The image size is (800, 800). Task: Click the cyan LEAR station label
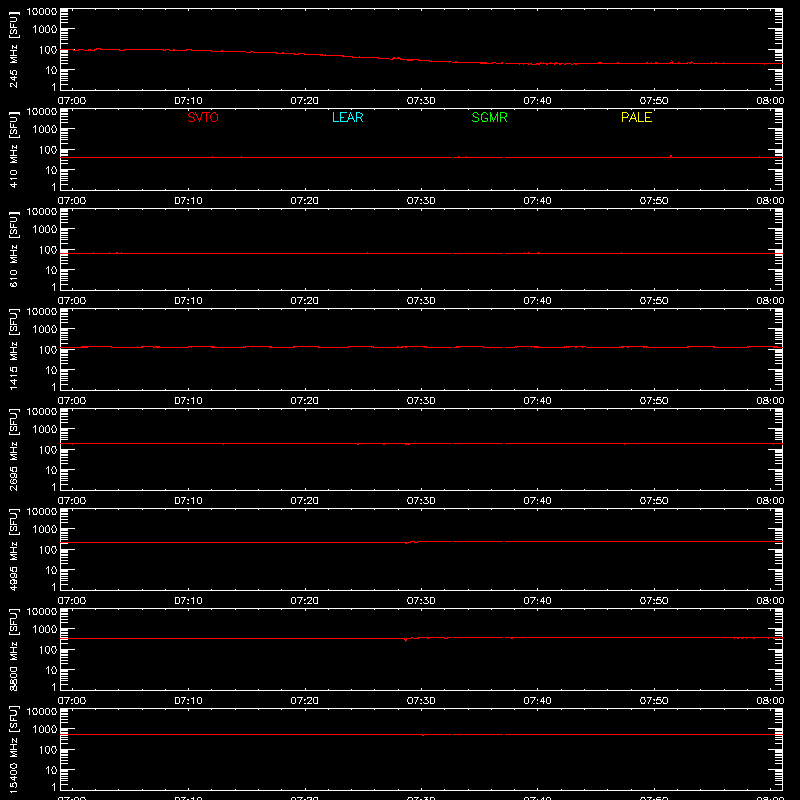click(347, 117)
